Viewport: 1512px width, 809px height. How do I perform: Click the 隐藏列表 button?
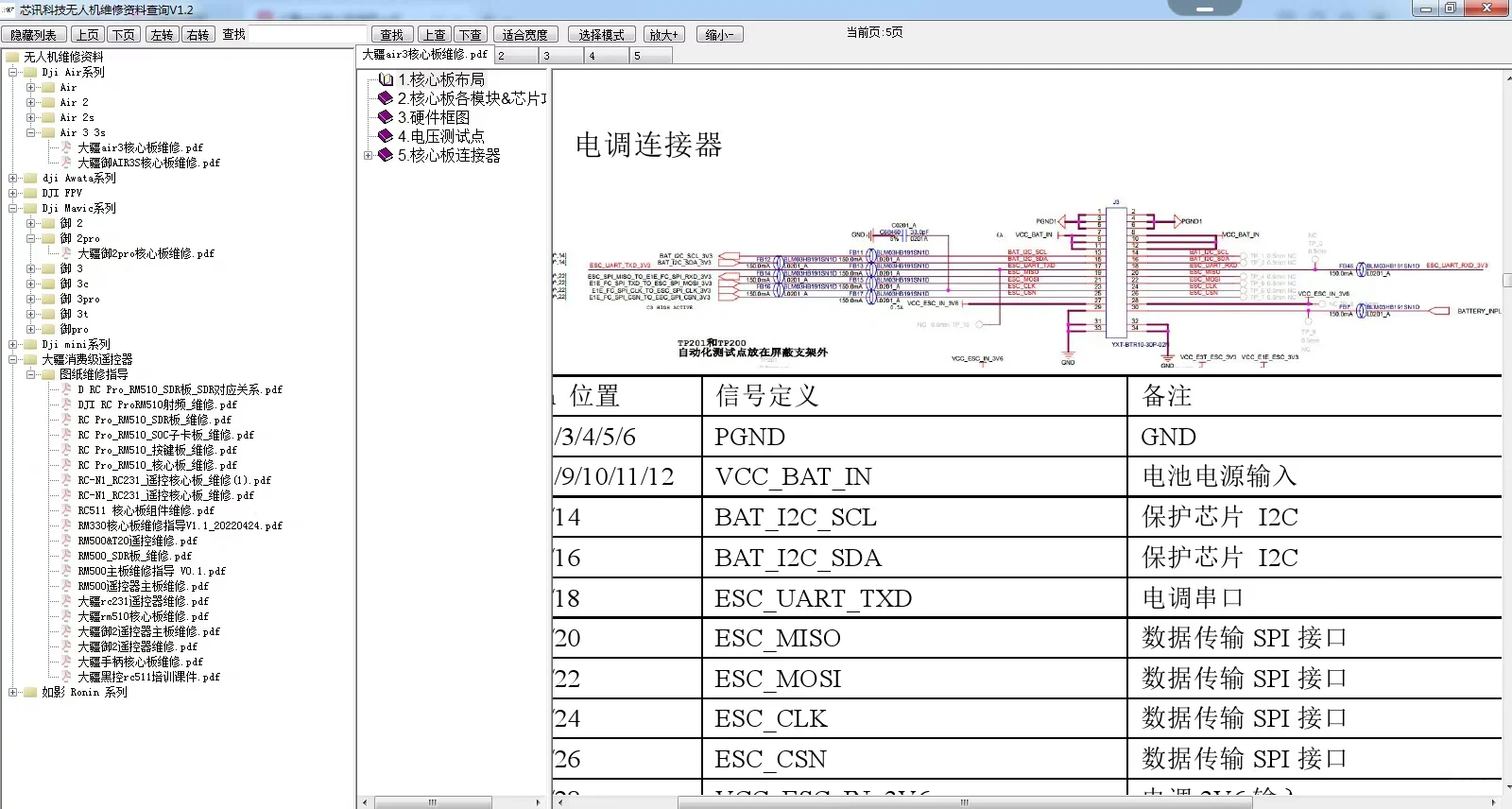34,34
